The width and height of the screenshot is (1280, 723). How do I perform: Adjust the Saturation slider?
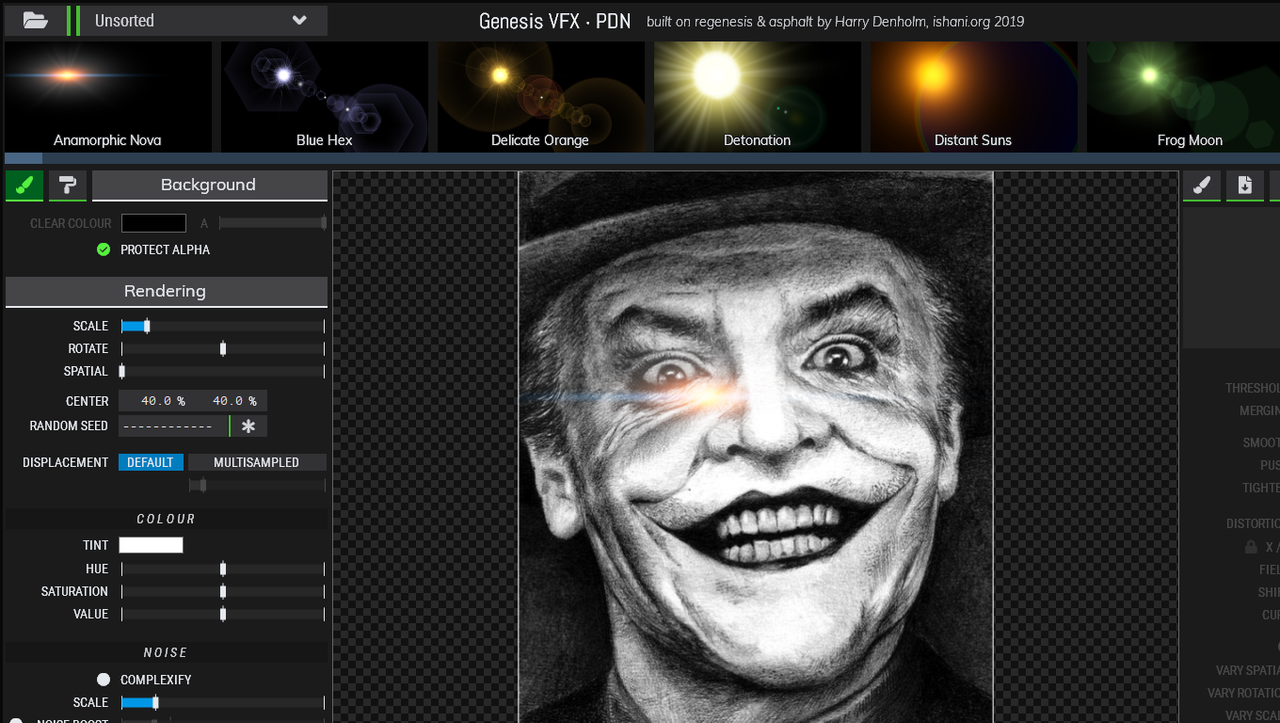pos(223,591)
